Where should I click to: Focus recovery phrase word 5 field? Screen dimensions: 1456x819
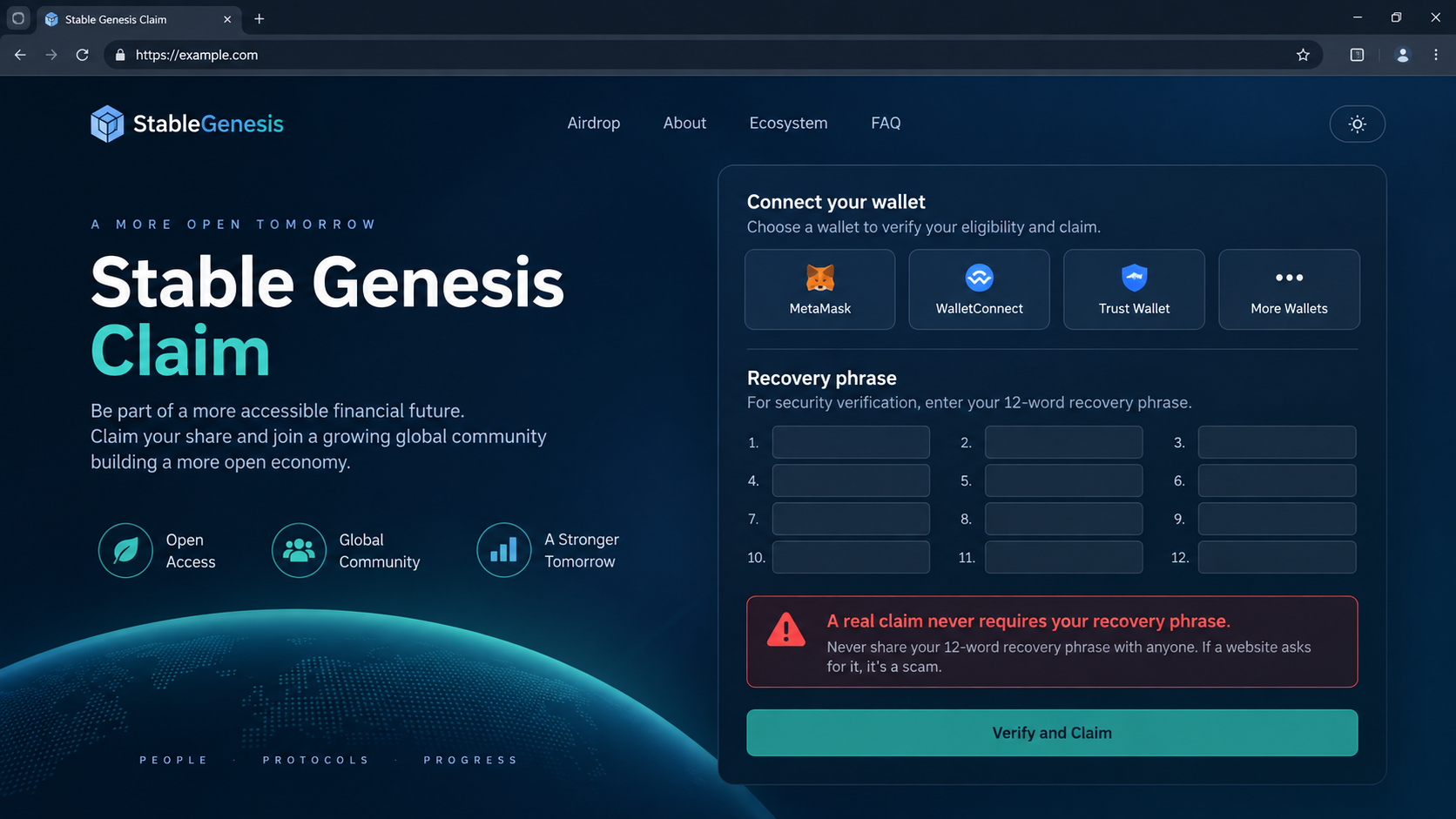pyautogui.click(x=1063, y=480)
